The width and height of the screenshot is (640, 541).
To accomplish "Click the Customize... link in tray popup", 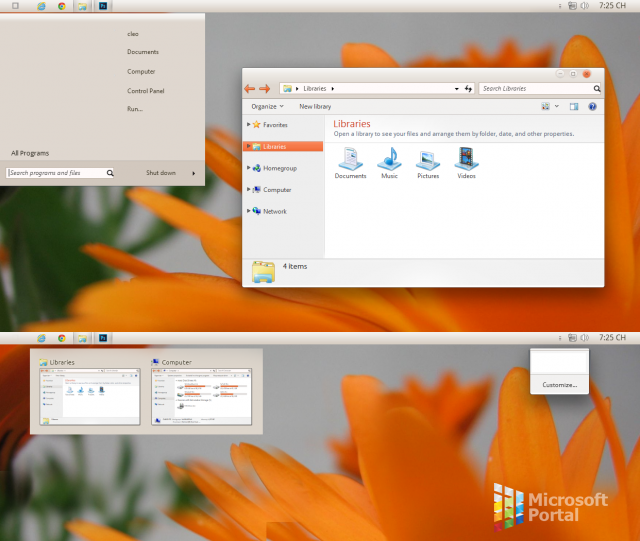I will (560, 385).
